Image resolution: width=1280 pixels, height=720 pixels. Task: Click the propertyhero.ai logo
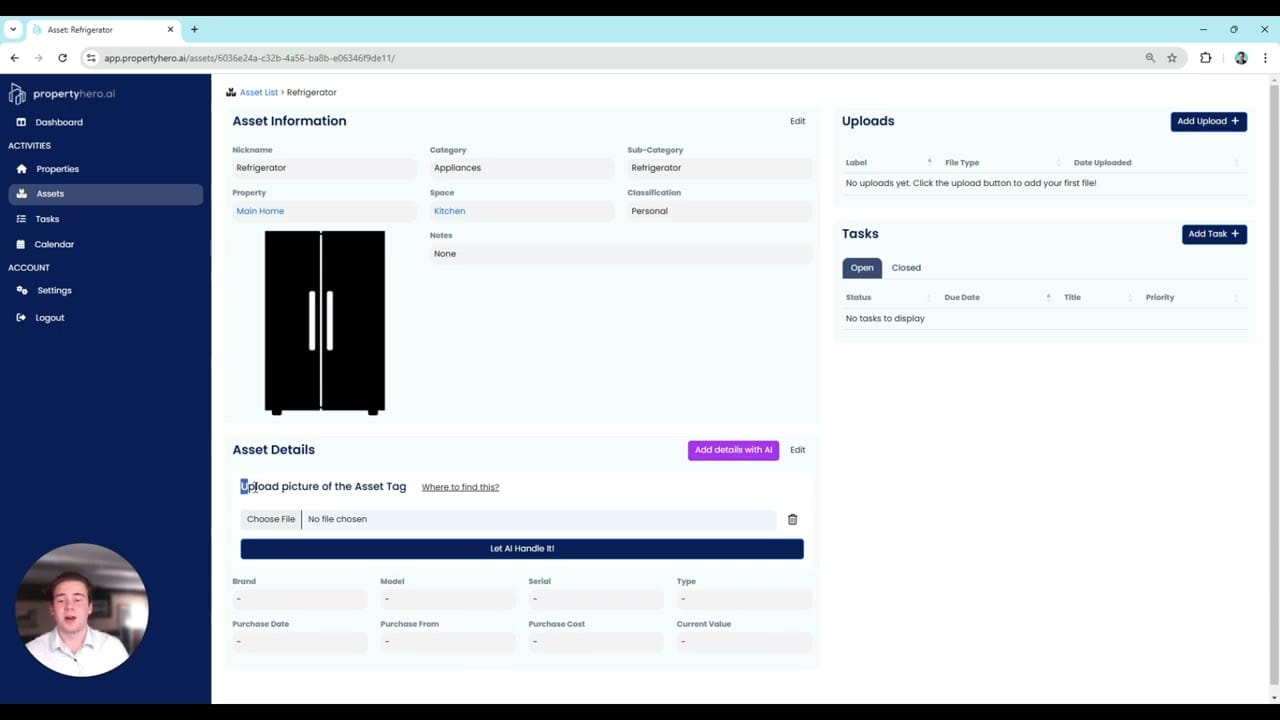62,94
